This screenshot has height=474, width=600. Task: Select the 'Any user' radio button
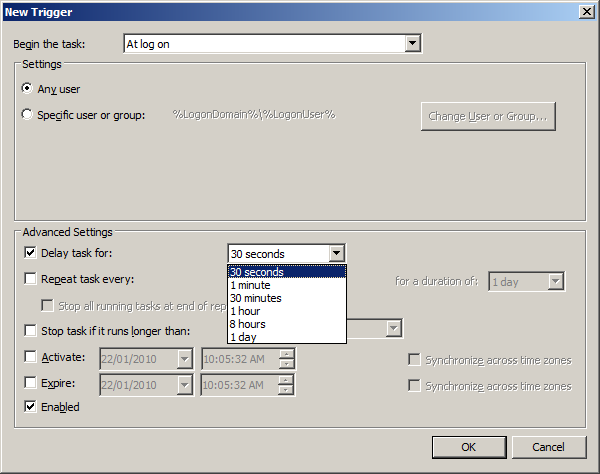click(27, 89)
